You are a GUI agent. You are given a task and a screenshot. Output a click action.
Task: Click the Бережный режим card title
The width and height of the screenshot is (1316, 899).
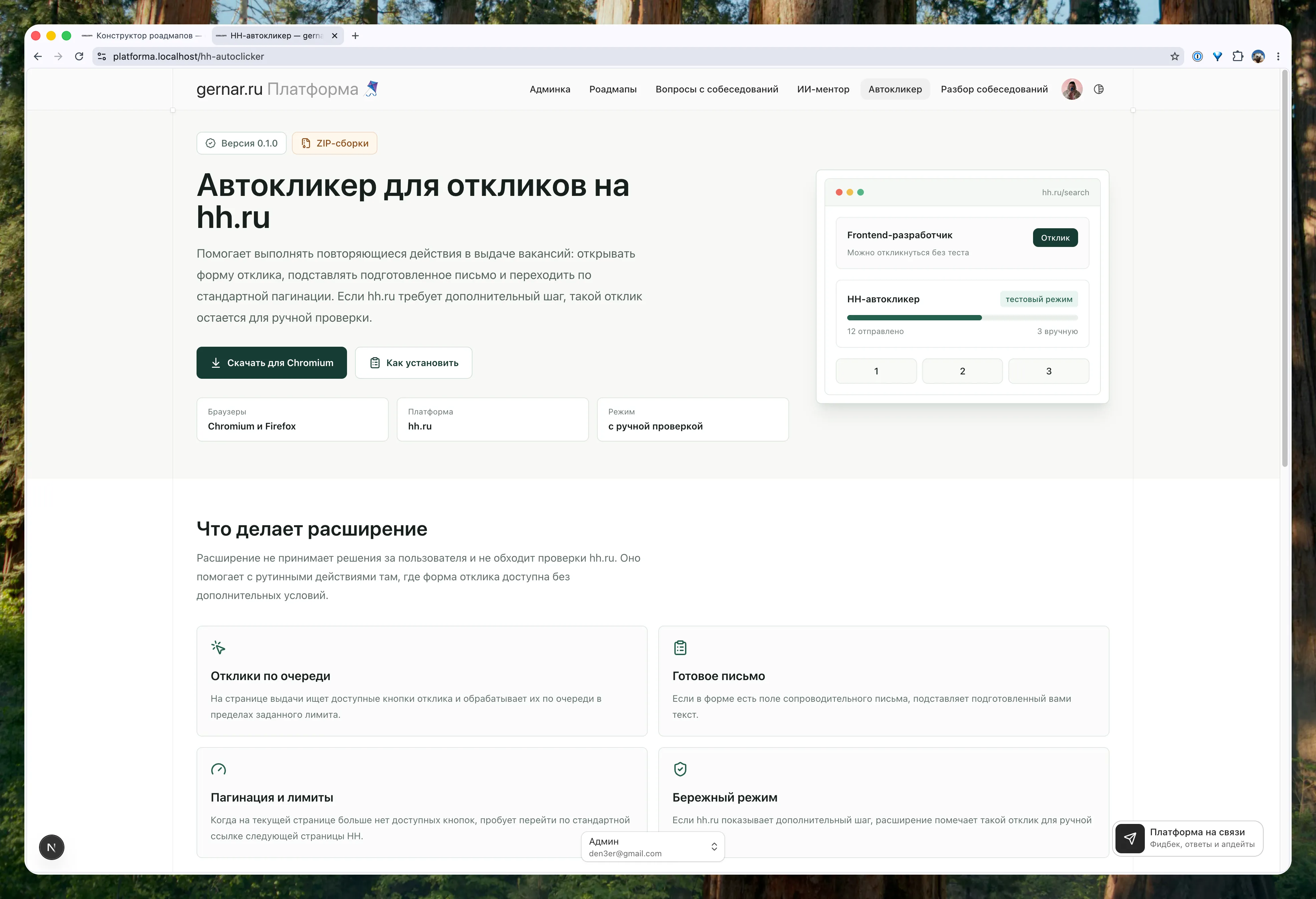724,797
